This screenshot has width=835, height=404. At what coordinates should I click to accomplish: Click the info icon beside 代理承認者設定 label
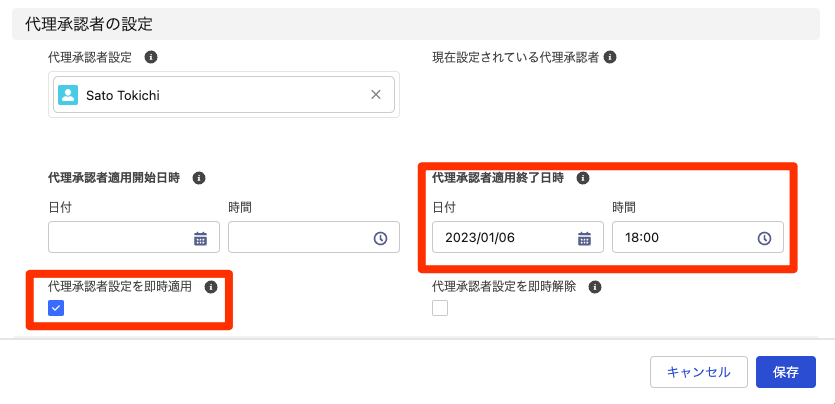coord(150,58)
